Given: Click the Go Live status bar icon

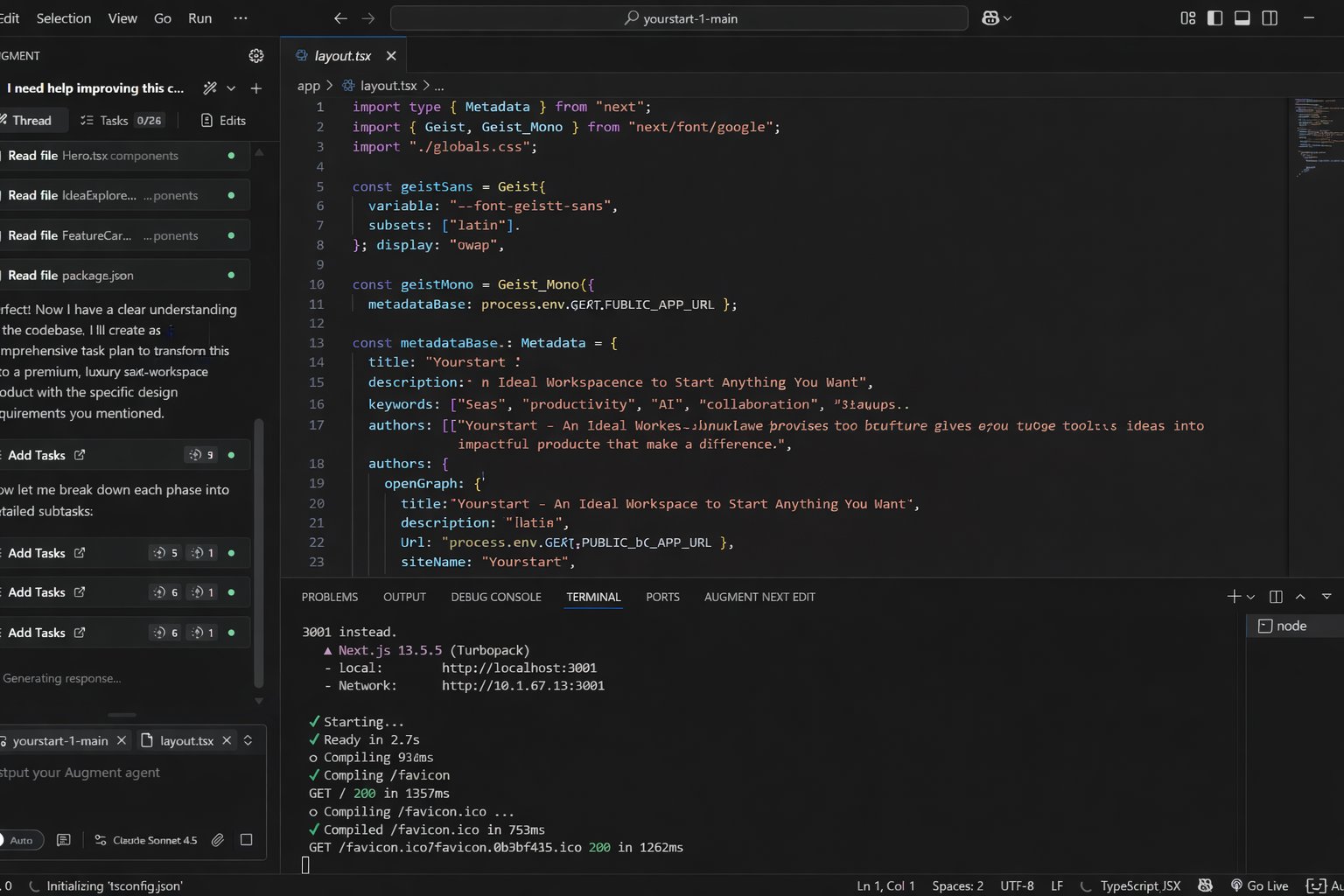Looking at the screenshot, I should tap(1259, 885).
